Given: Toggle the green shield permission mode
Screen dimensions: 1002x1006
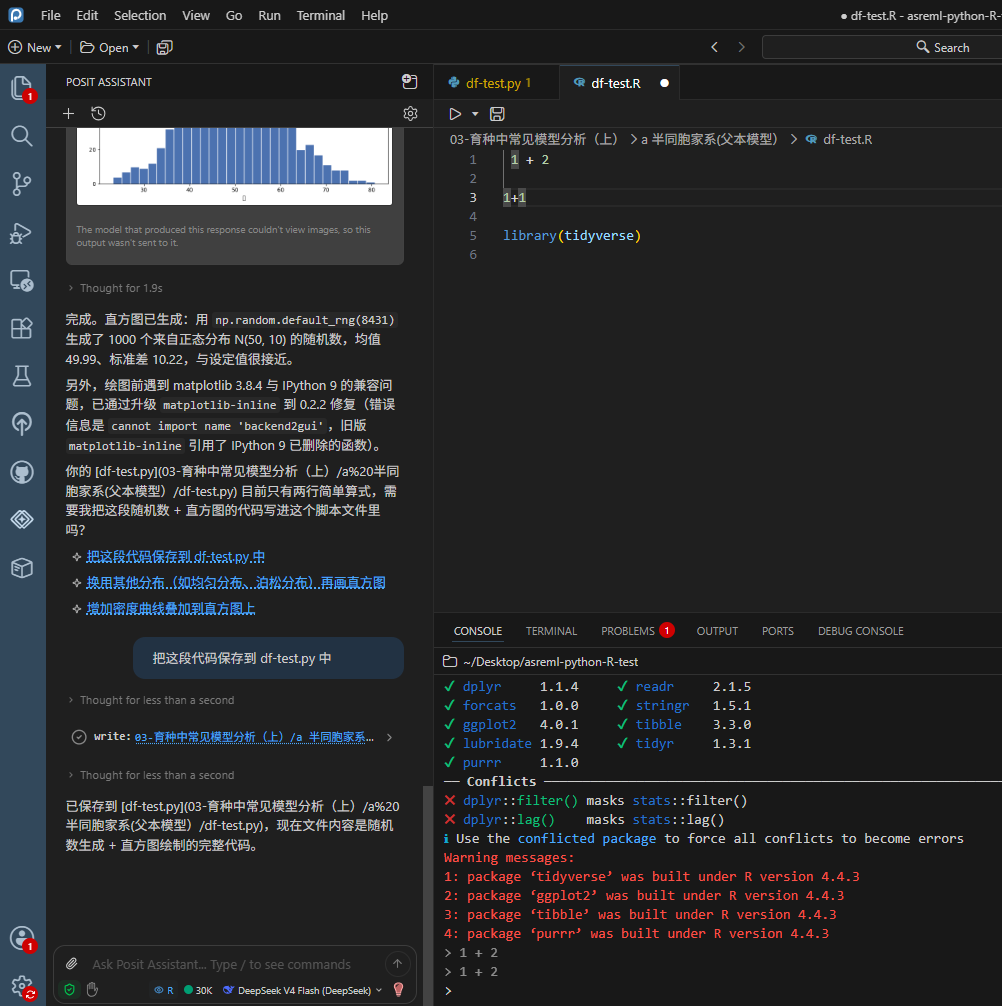Looking at the screenshot, I should [70, 990].
